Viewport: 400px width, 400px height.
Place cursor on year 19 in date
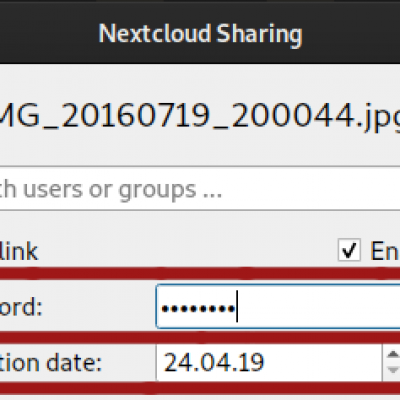click(251, 363)
